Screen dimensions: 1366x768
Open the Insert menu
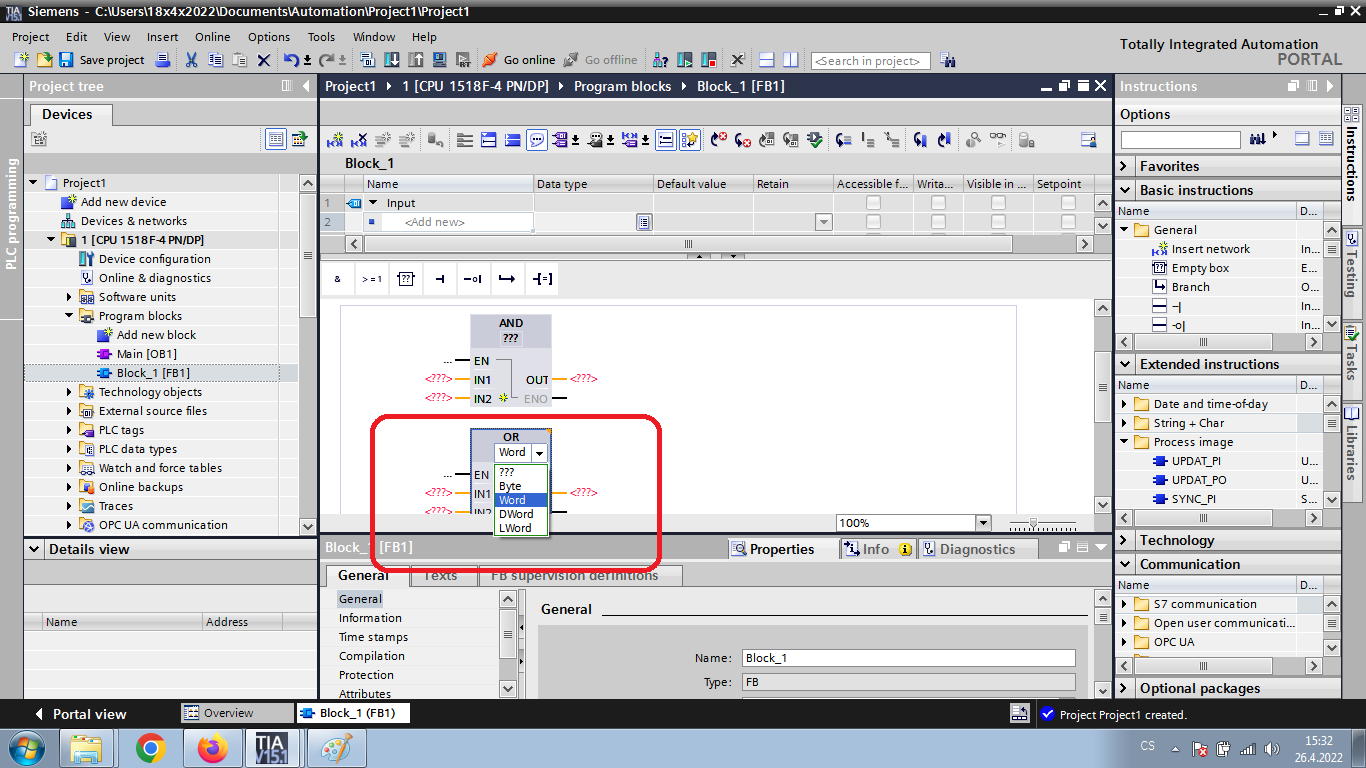pyautogui.click(x=163, y=37)
